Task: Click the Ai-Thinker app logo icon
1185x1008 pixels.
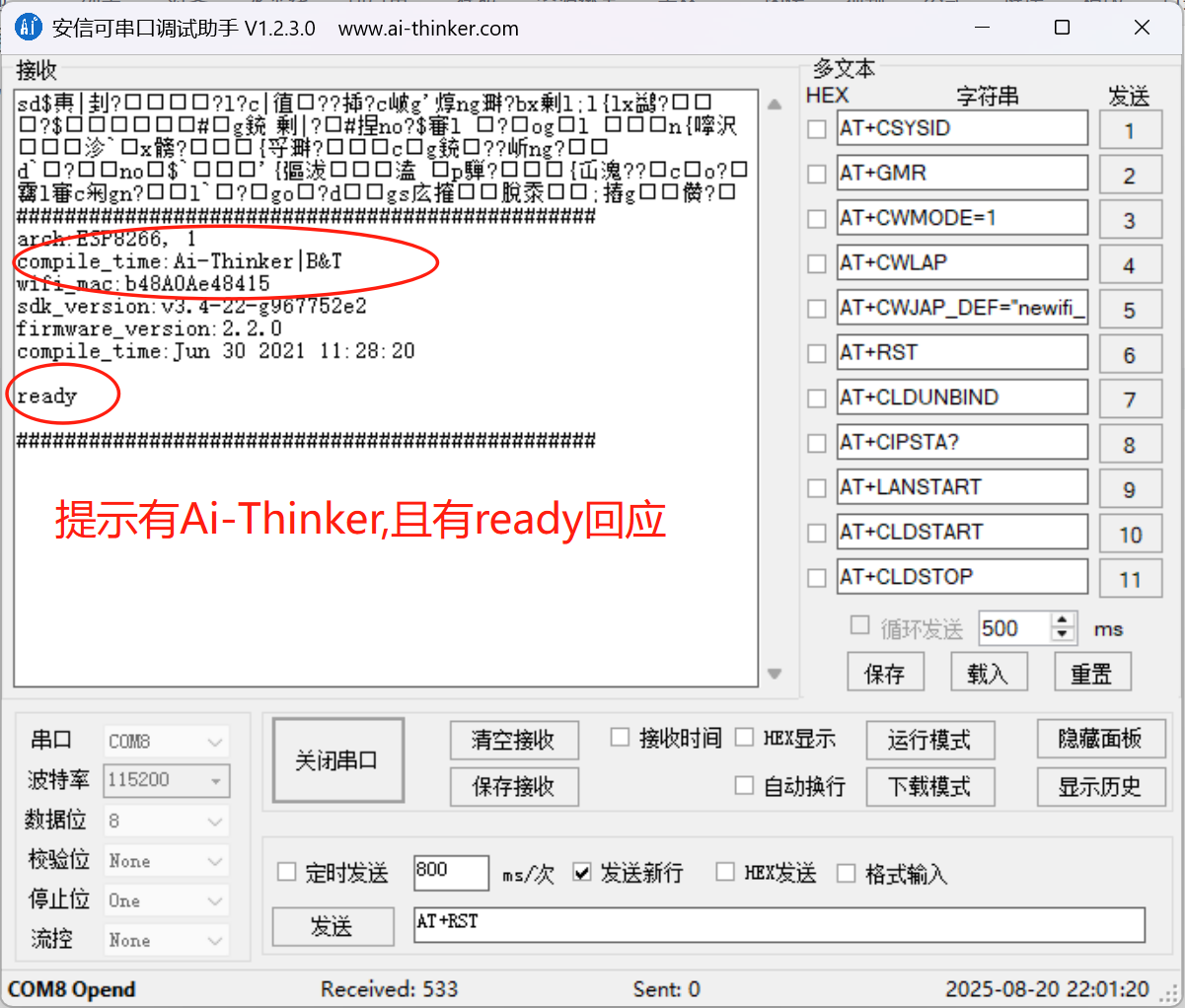Action: (x=28, y=28)
